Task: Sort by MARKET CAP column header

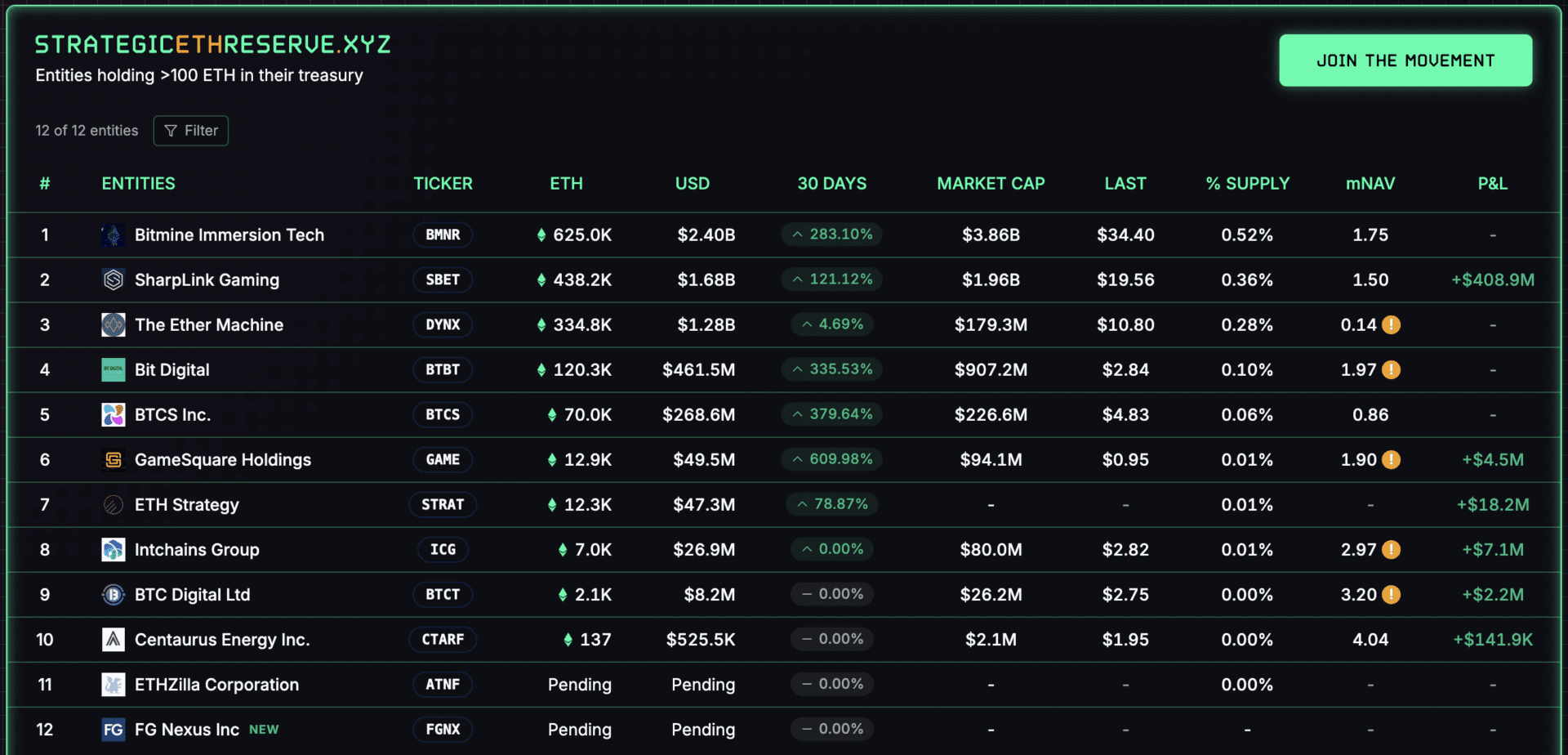Action: coord(991,184)
